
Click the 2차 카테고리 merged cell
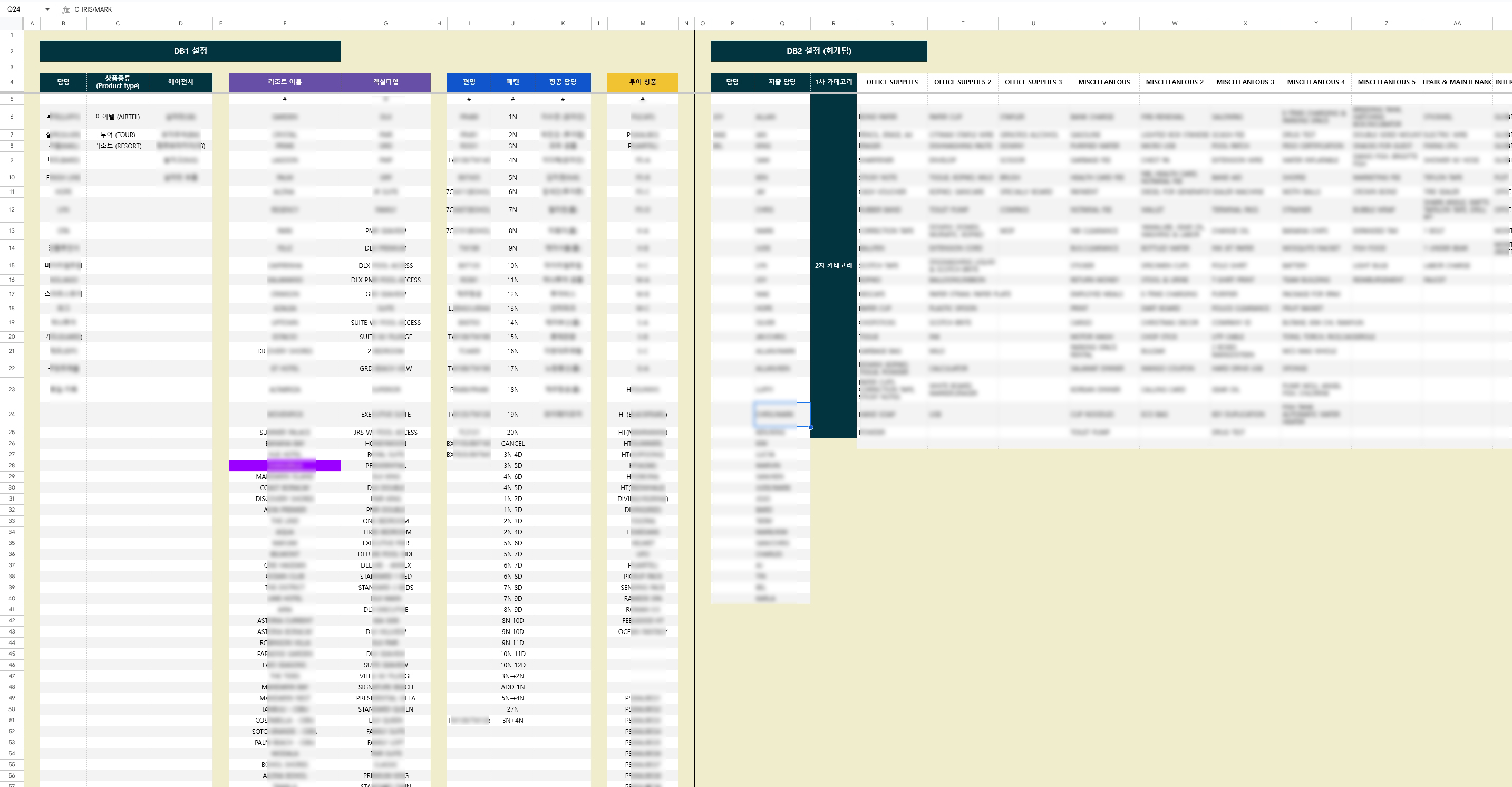(x=833, y=265)
